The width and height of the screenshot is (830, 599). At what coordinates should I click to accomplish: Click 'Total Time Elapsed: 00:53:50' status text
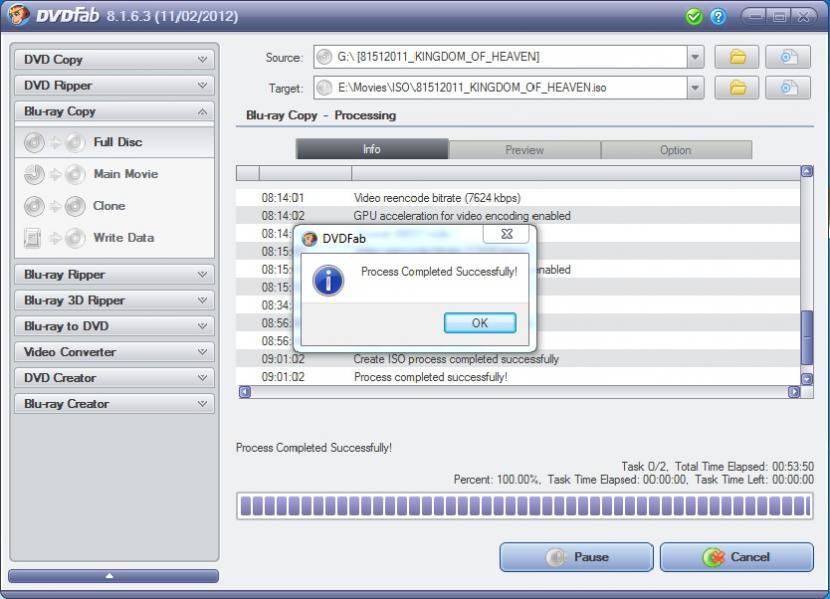pyautogui.click(x=744, y=467)
